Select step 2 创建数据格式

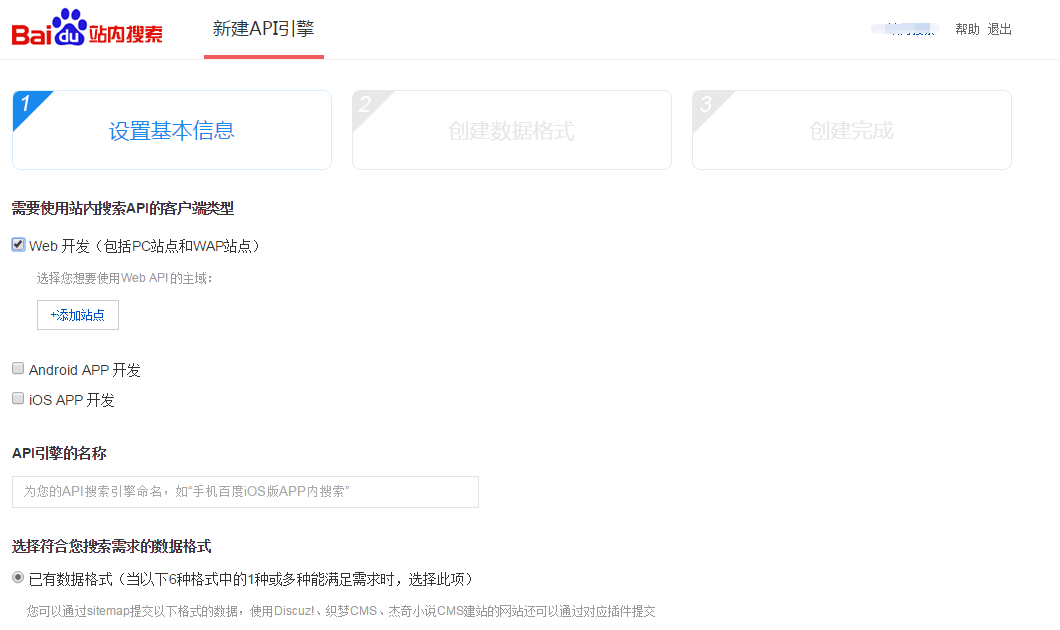512,130
